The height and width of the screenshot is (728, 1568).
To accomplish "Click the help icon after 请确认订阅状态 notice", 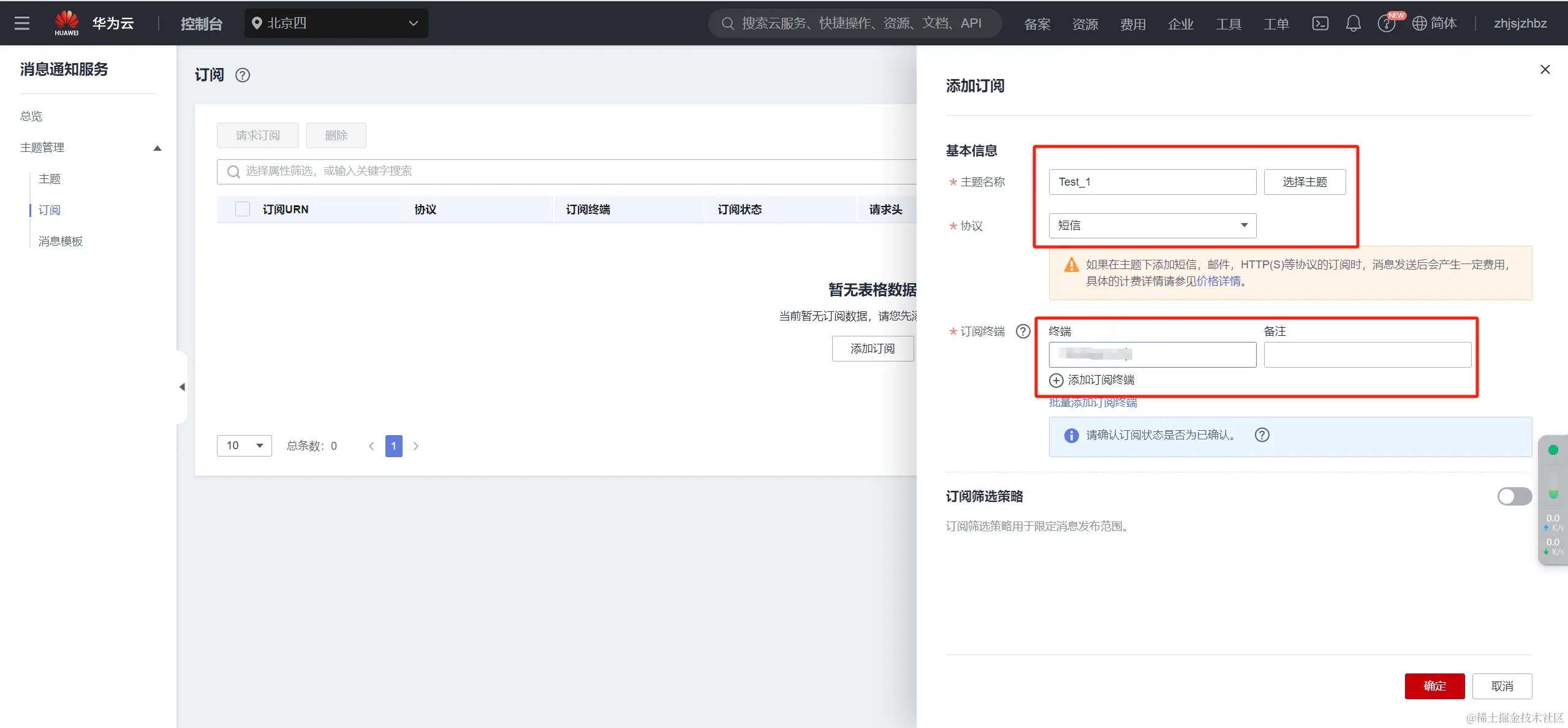I will click(x=1262, y=435).
